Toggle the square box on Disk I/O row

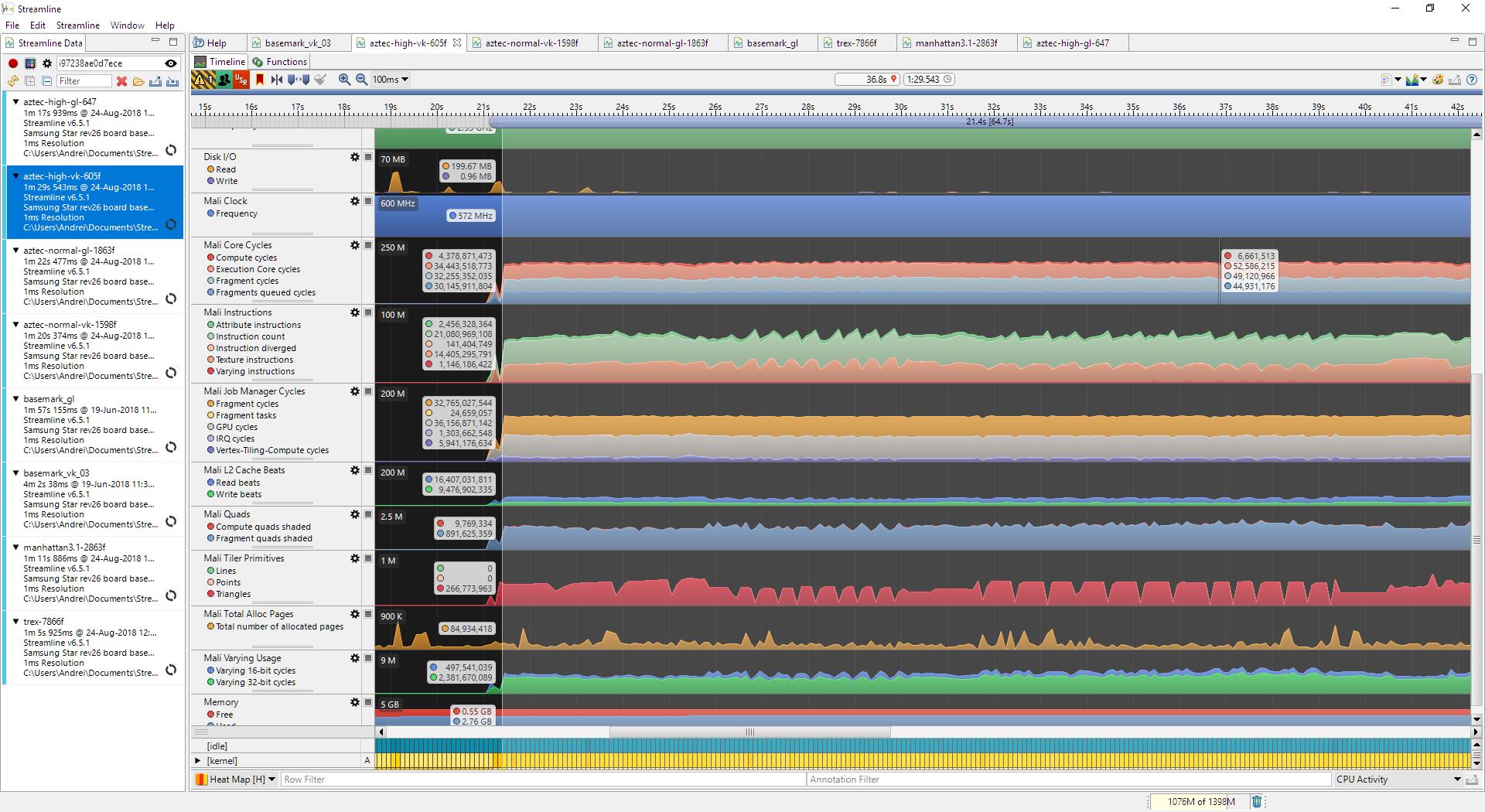coord(368,157)
